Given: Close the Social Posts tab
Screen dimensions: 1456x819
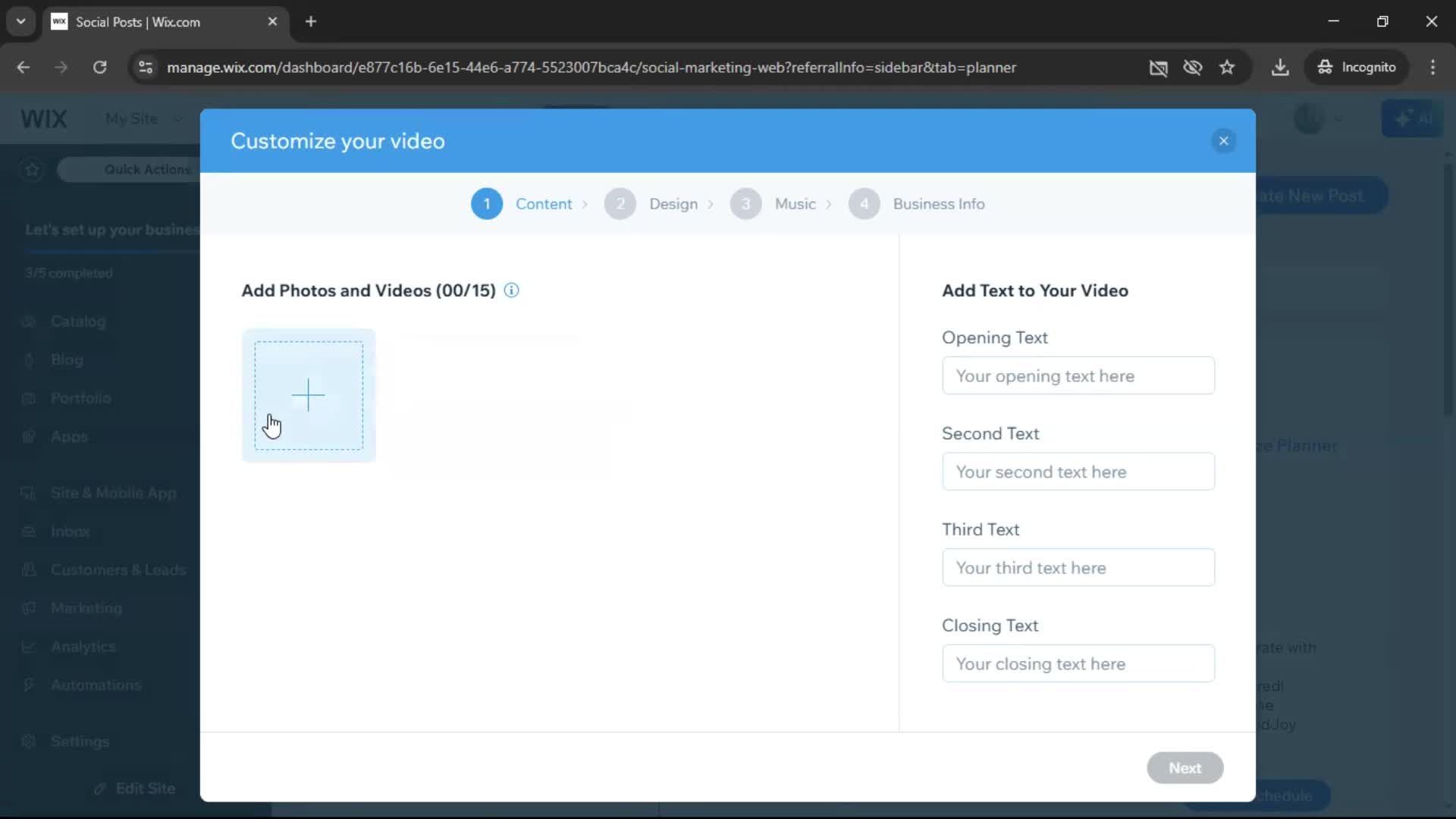Looking at the screenshot, I should pyautogui.click(x=272, y=22).
